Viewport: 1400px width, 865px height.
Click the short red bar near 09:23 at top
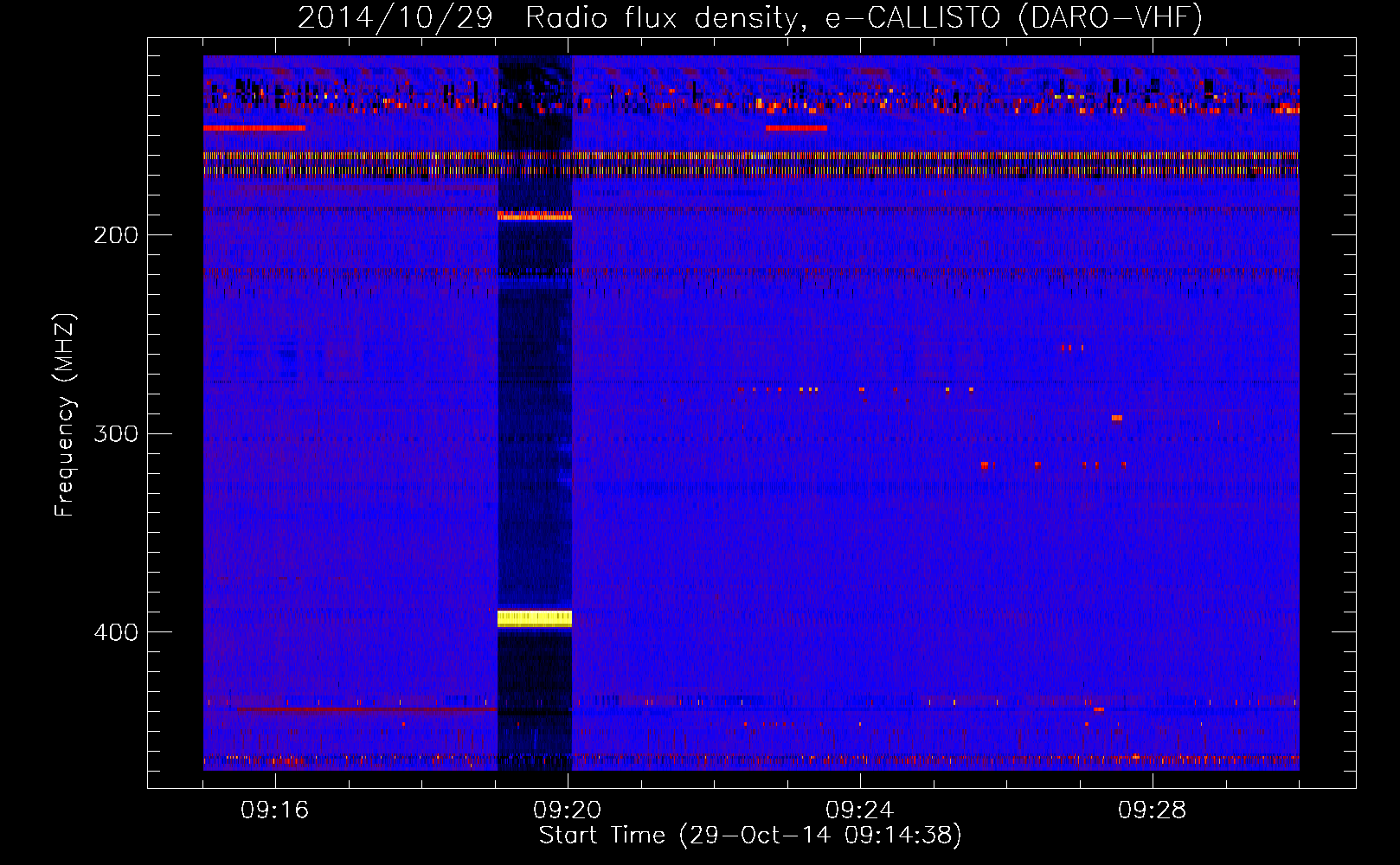pyautogui.click(x=796, y=128)
